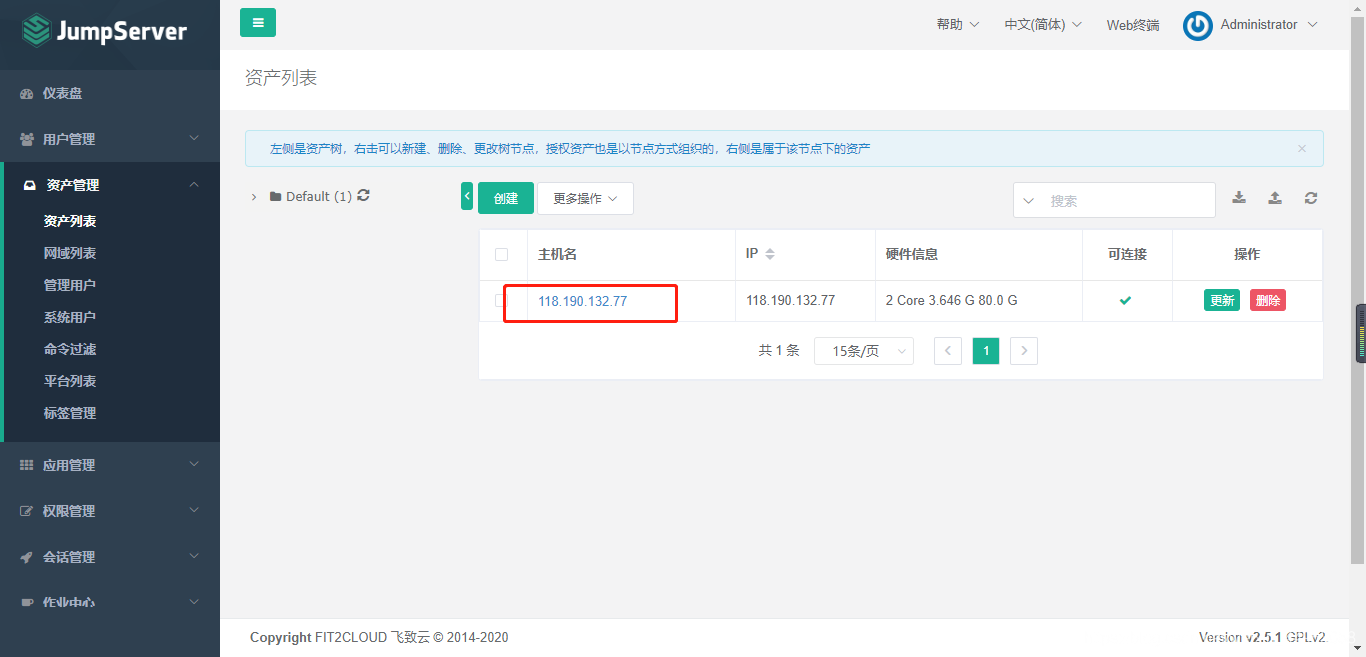Open hostname link 118.190.132.77

click(x=583, y=300)
